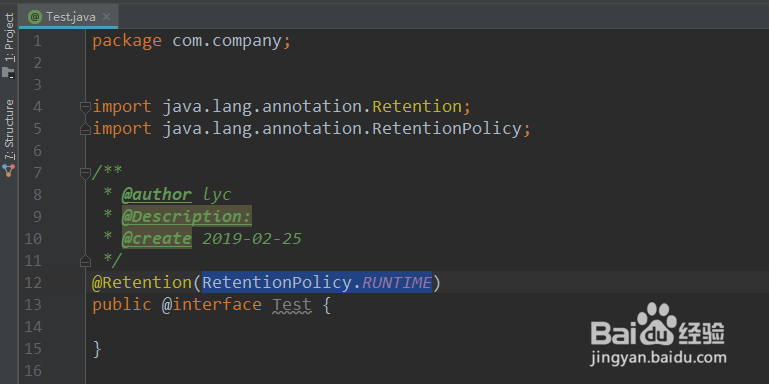Collapse the import block fold marker at line 4
This screenshot has height=384, width=769.
coord(85,106)
